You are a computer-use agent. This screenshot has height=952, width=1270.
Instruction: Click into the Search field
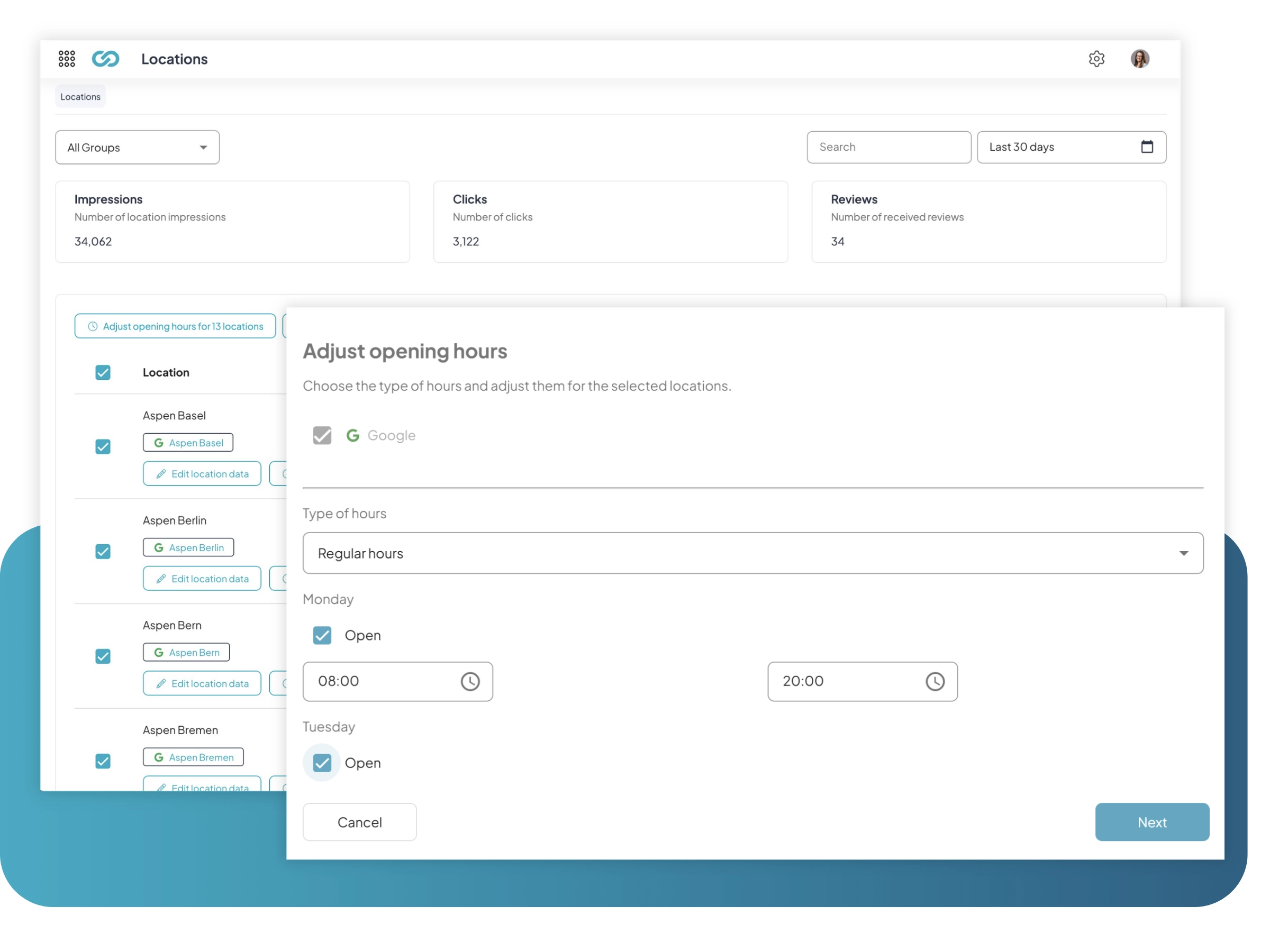click(888, 148)
